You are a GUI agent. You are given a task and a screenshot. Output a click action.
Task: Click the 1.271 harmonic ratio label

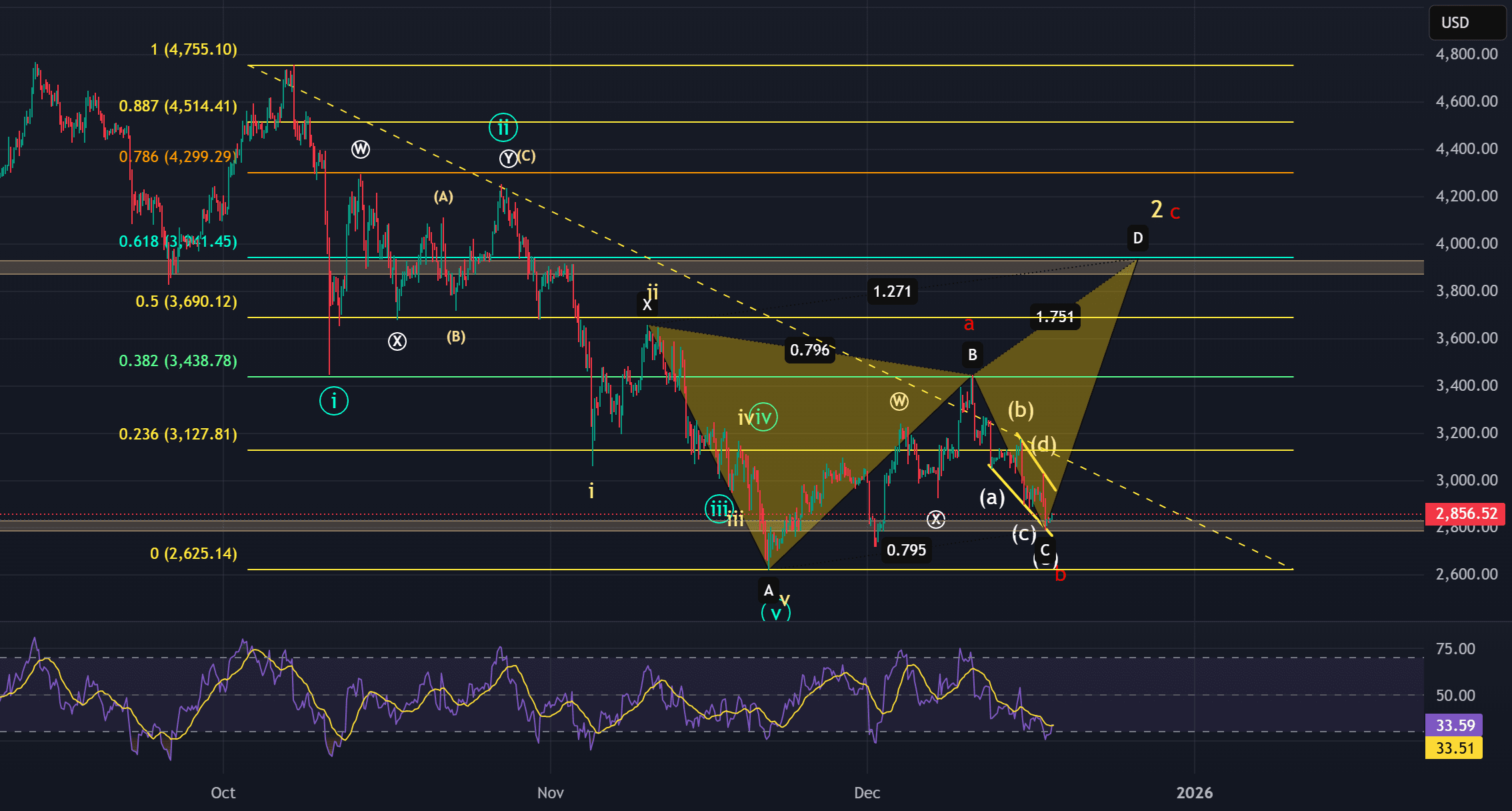[x=891, y=291]
